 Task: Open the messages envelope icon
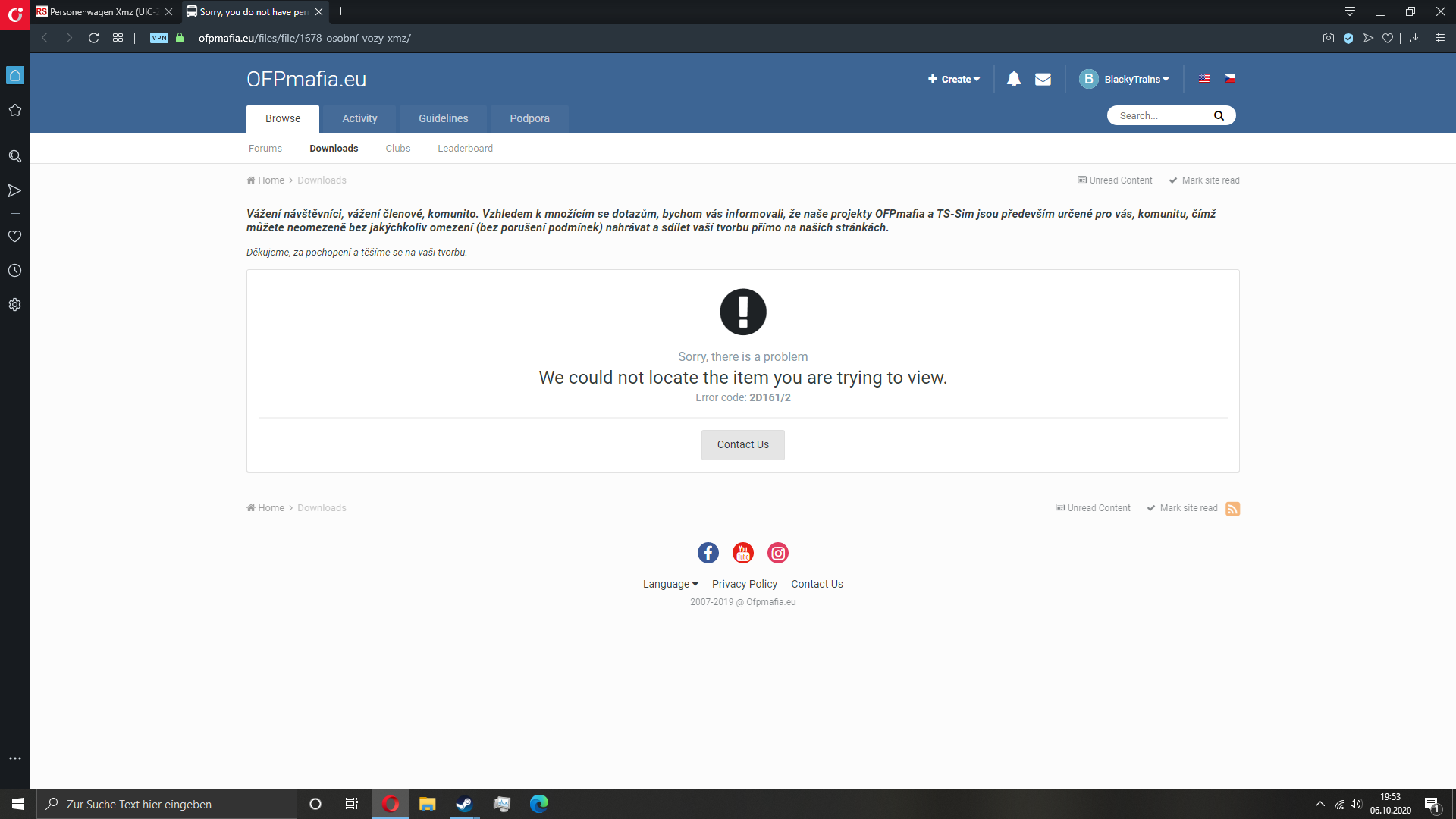(1043, 79)
